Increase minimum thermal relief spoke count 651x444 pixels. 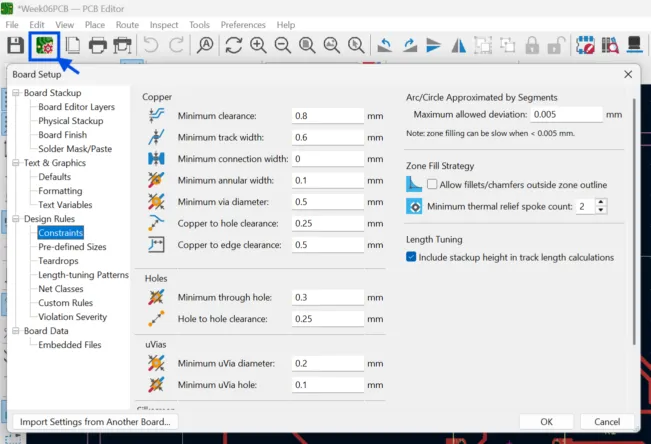pyautogui.click(x=601, y=202)
